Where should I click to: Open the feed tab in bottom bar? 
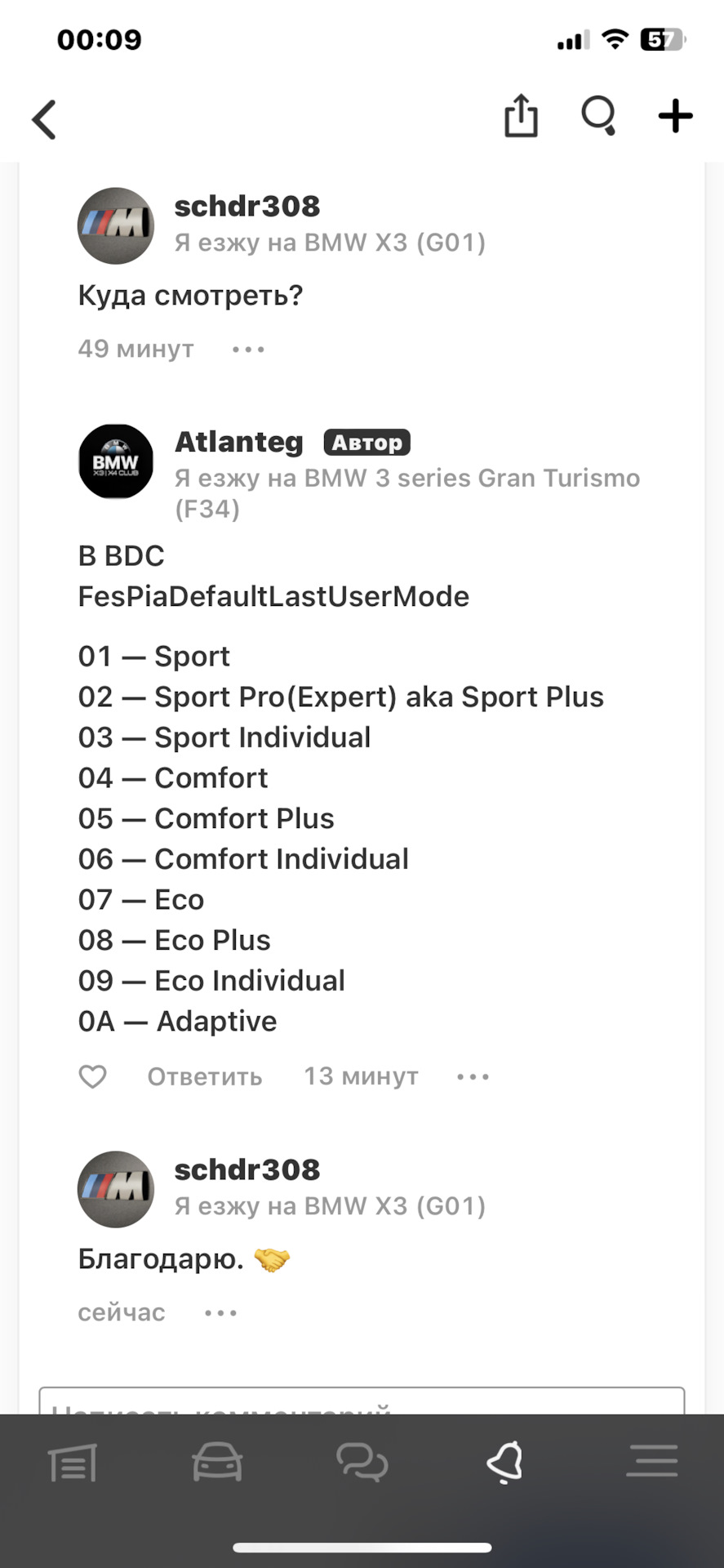(73, 1462)
